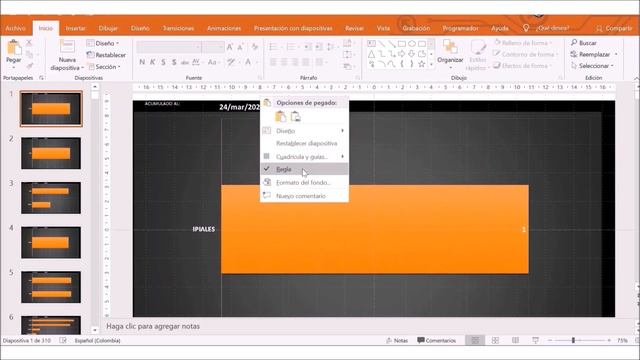Click Restablecer diapositiva in context menu
Viewport: 640px width, 360px height.
point(304,143)
